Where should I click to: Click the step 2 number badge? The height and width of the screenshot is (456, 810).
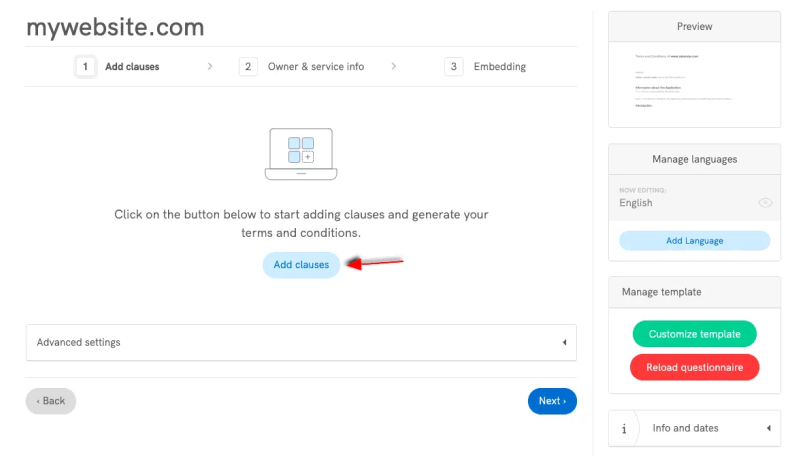click(x=248, y=67)
